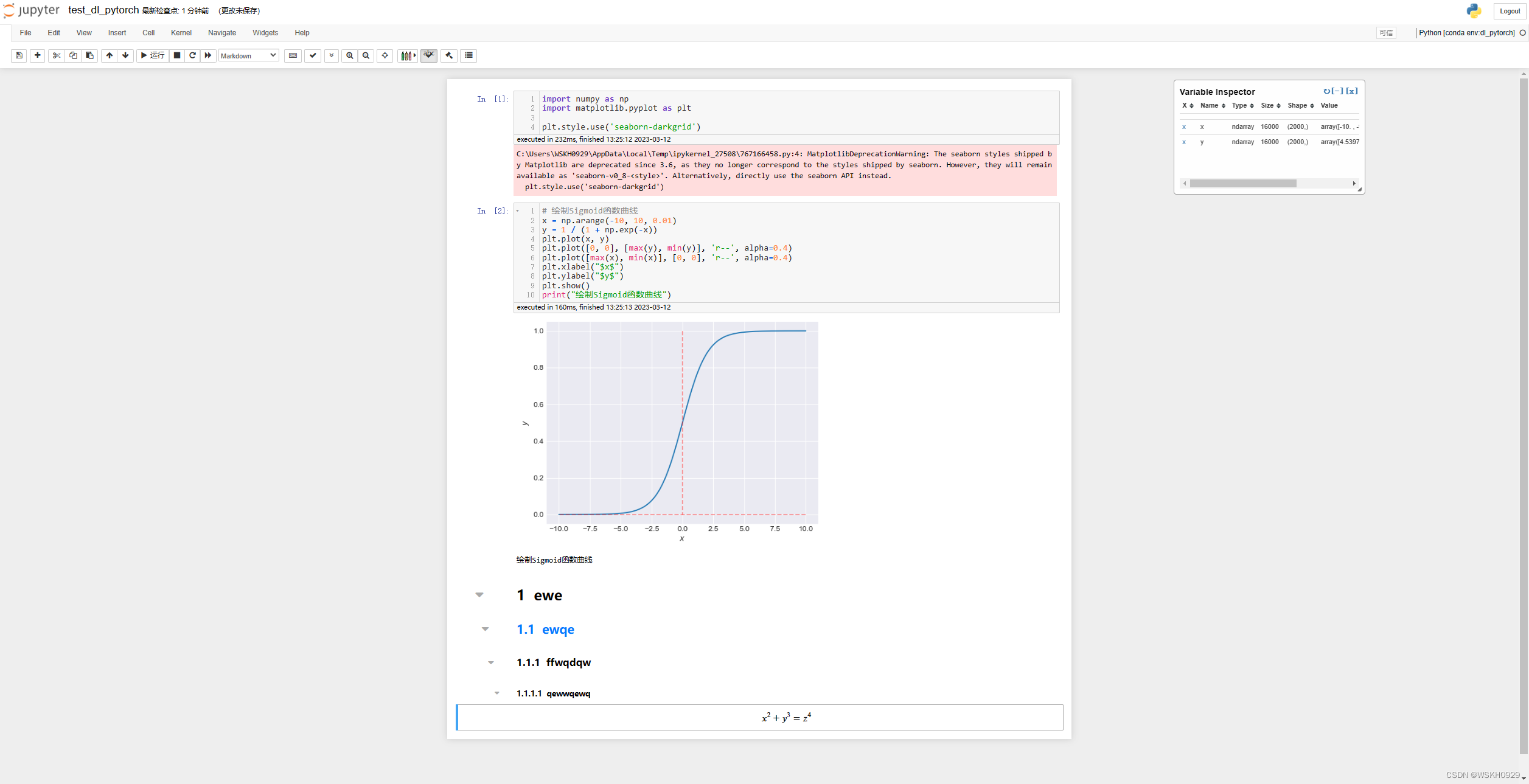This screenshot has width=1529, height=784.
Task: Move selected cell up with arrow icon
Action: (x=110, y=55)
